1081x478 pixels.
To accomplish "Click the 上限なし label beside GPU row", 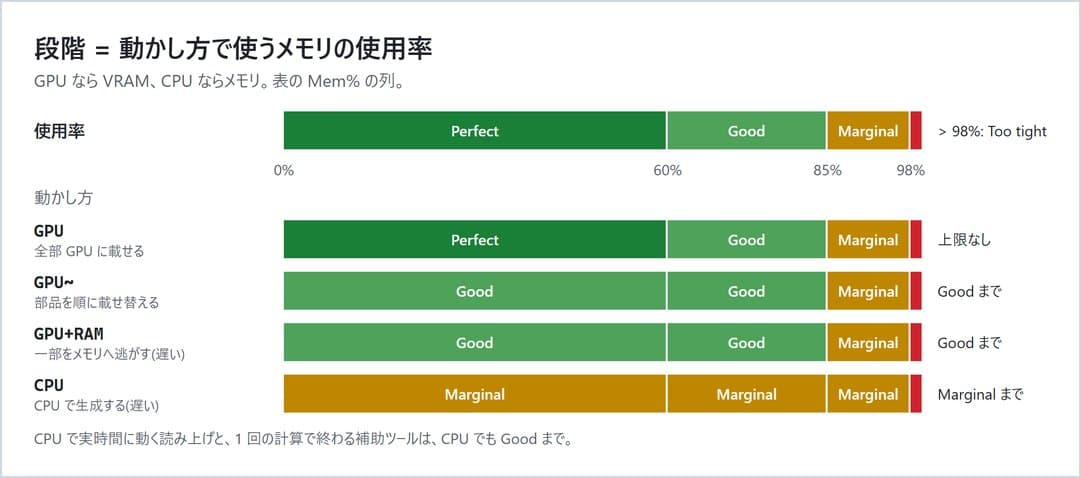I will 964,240.
